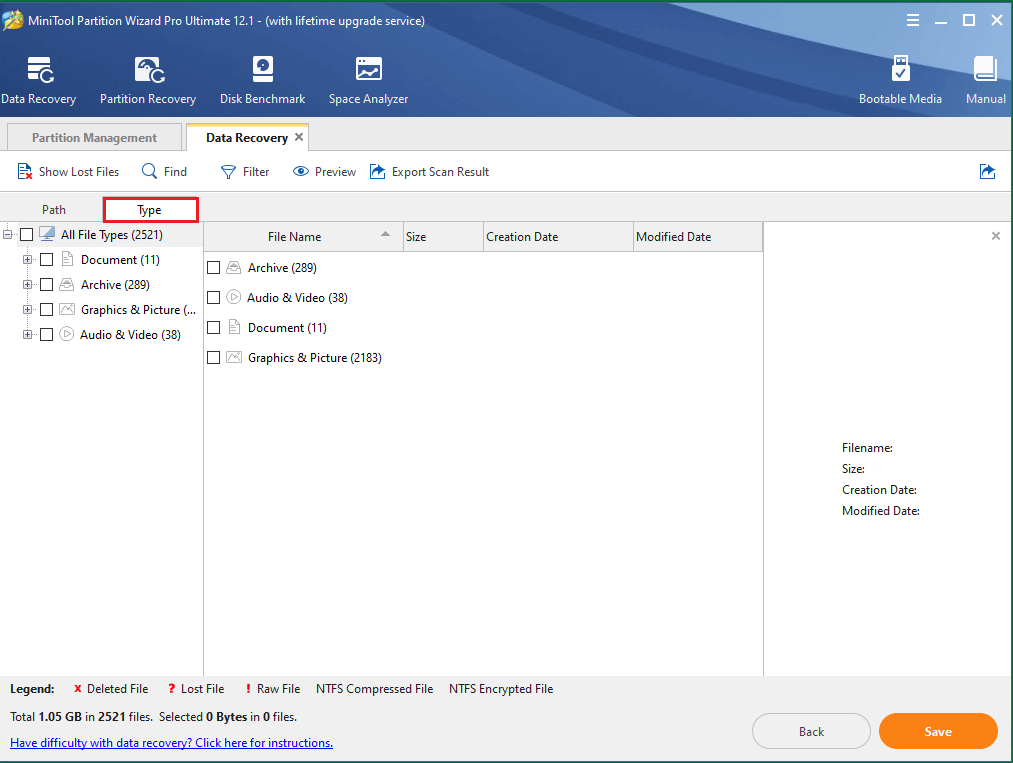Launch the Partition Recovery tool icon
Viewport: 1013px width, 763px height.
tap(149, 70)
